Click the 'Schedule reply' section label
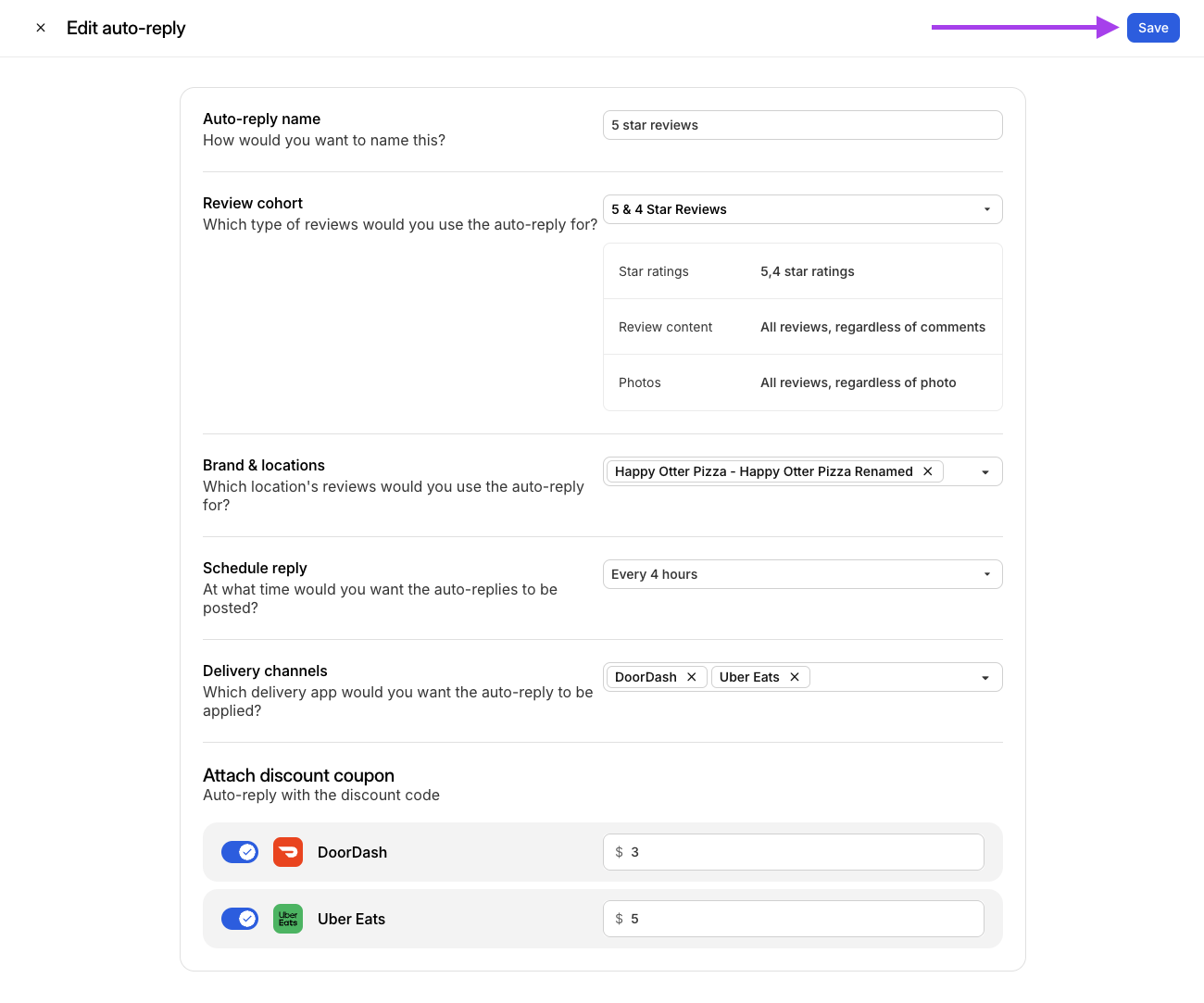1204x1003 pixels. (x=255, y=568)
